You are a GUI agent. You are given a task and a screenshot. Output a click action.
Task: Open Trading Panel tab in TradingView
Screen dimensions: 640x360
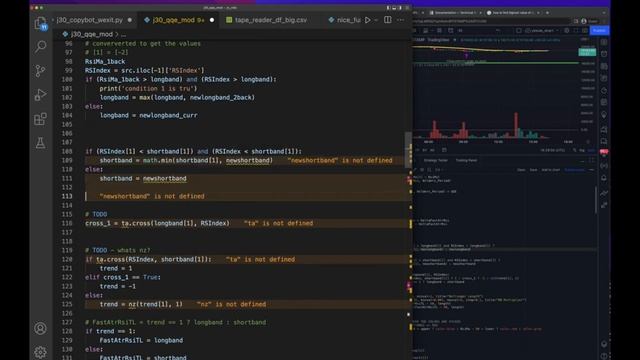click(467, 160)
